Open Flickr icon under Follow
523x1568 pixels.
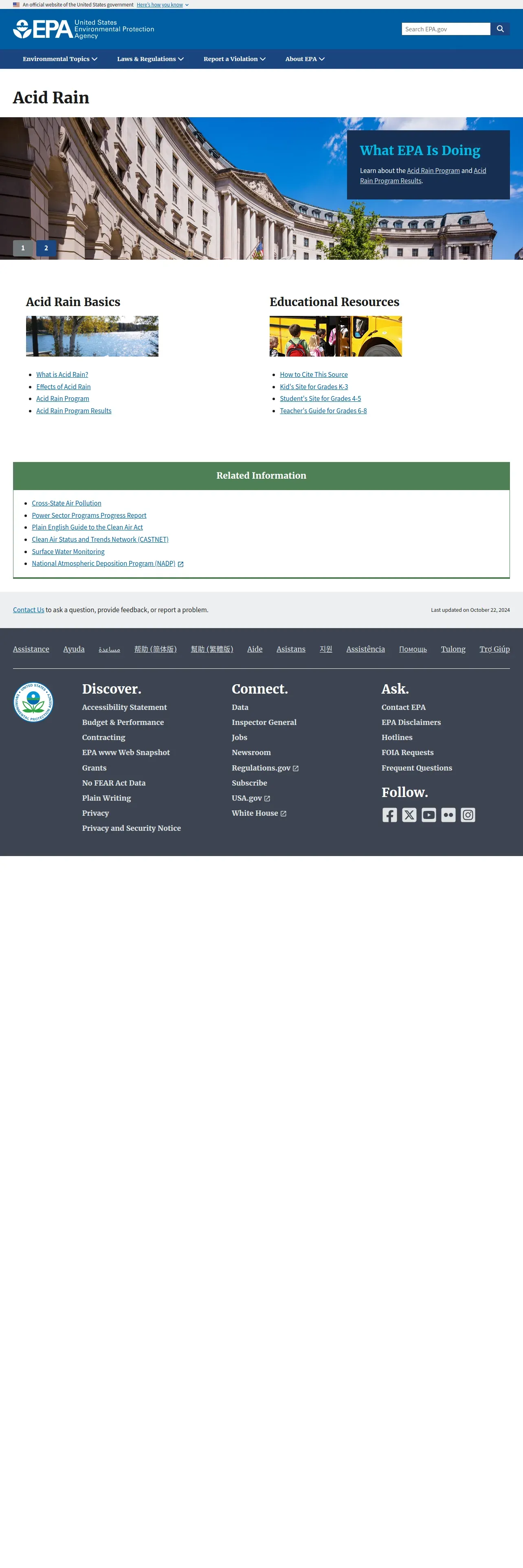point(448,815)
